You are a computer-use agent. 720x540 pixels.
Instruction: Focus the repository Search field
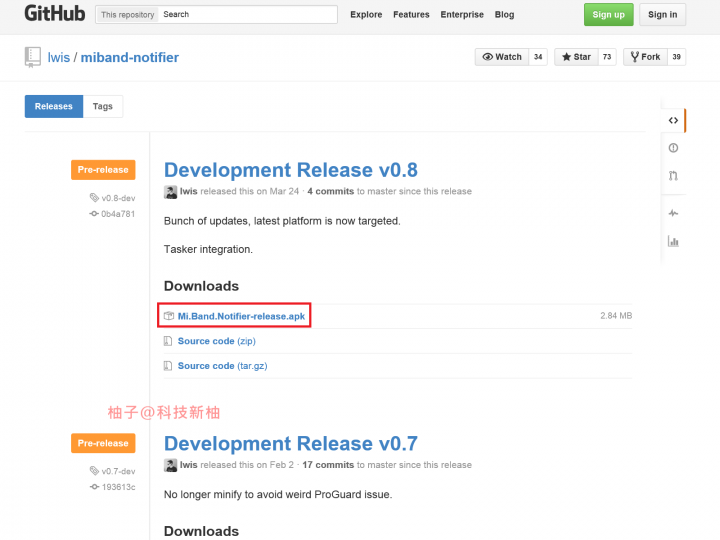[248, 15]
